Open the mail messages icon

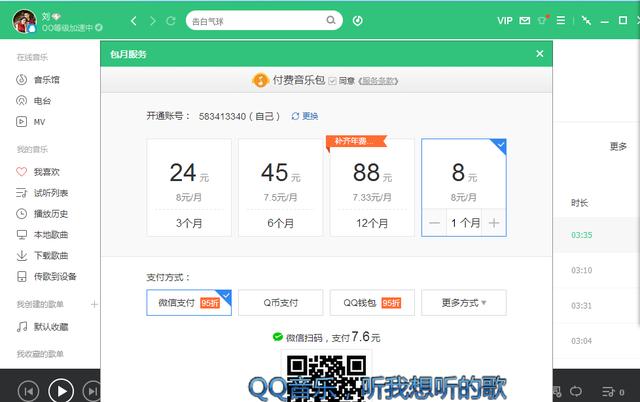tap(524, 20)
